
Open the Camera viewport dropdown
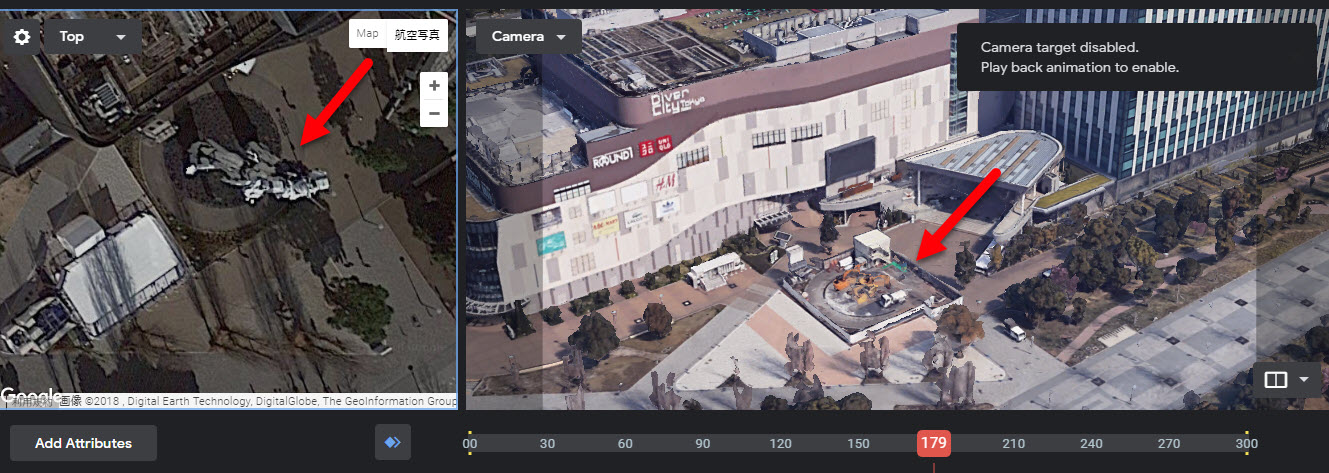[x=529, y=37]
